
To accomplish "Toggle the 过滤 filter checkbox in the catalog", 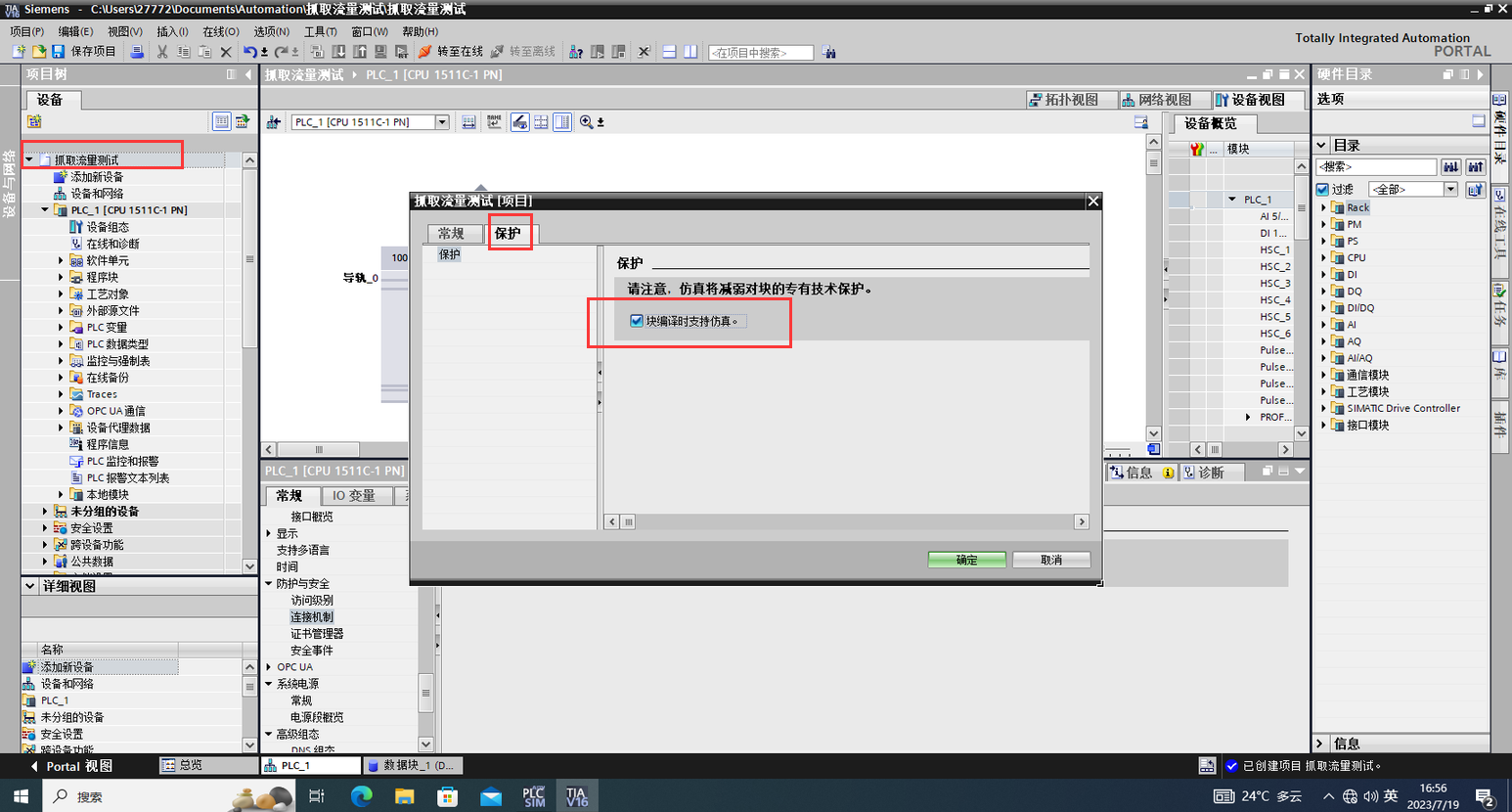I will pos(1322,189).
